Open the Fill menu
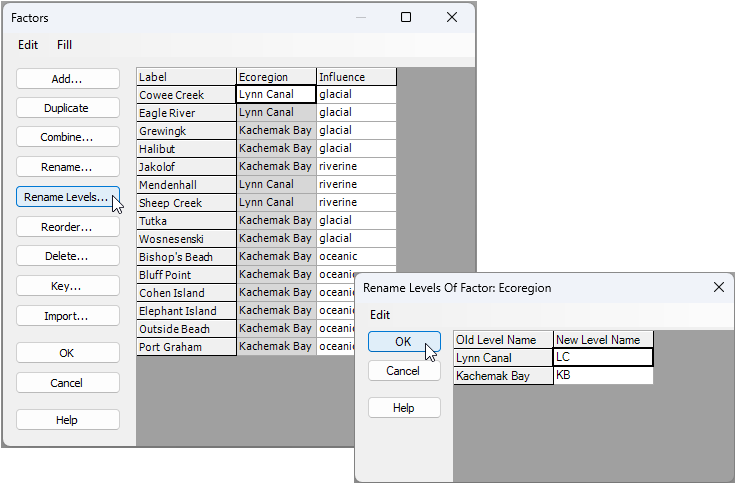The width and height of the screenshot is (736, 484). [x=64, y=45]
